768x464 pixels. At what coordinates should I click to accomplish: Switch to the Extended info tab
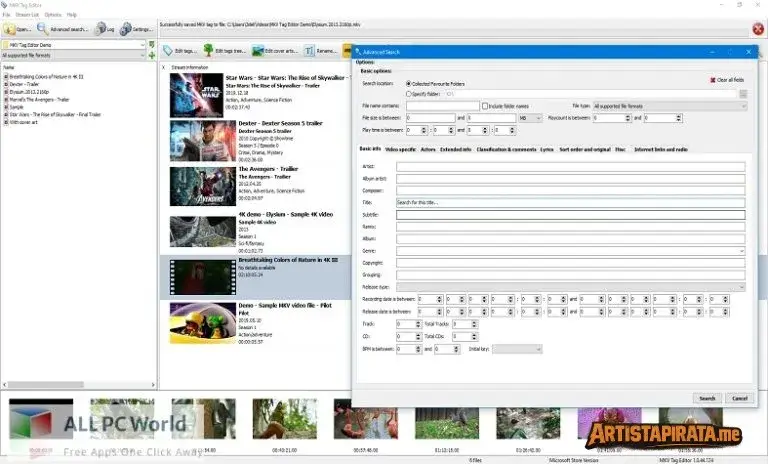click(456, 149)
